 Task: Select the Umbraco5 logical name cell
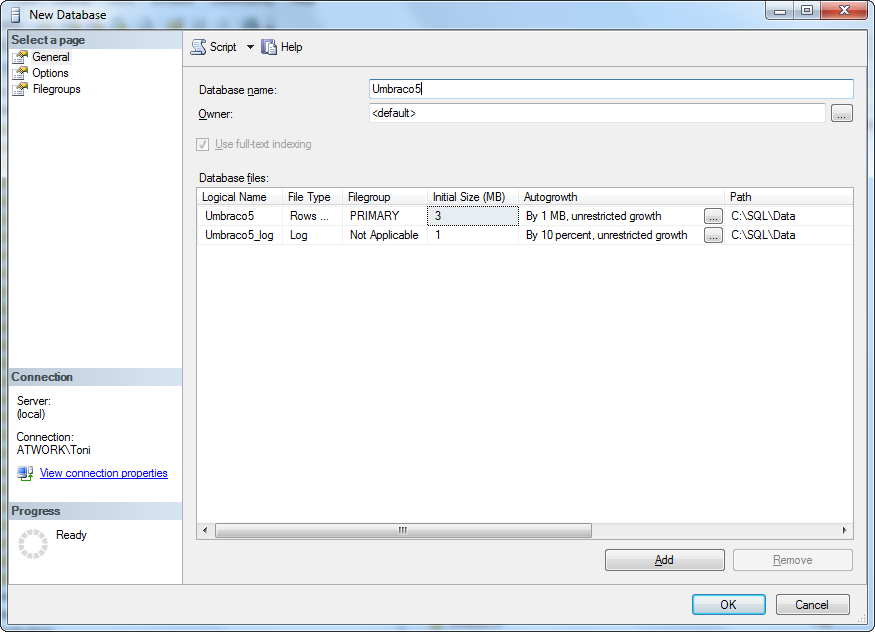(x=240, y=216)
